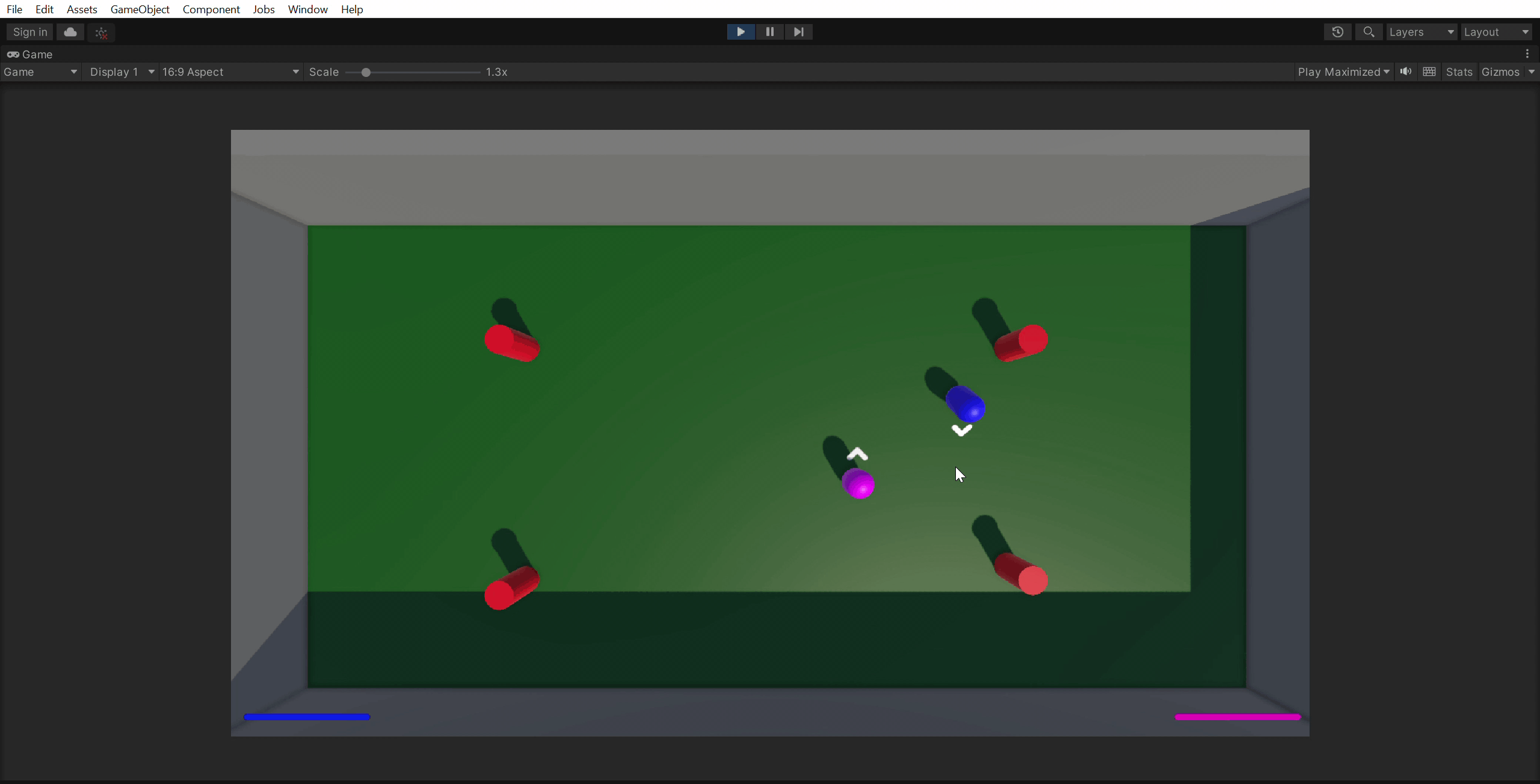Viewport: 1540px width, 784px height.
Task: Open the Game view type dropdown
Action: pyautogui.click(x=40, y=72)
